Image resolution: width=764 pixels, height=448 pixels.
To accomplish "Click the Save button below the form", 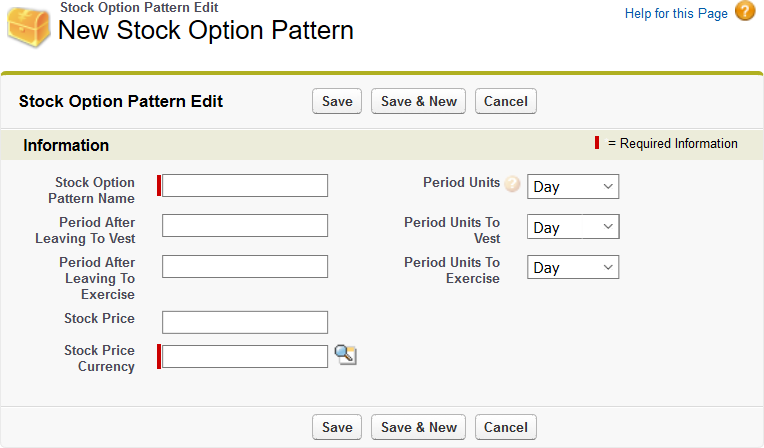I will 337,427.
